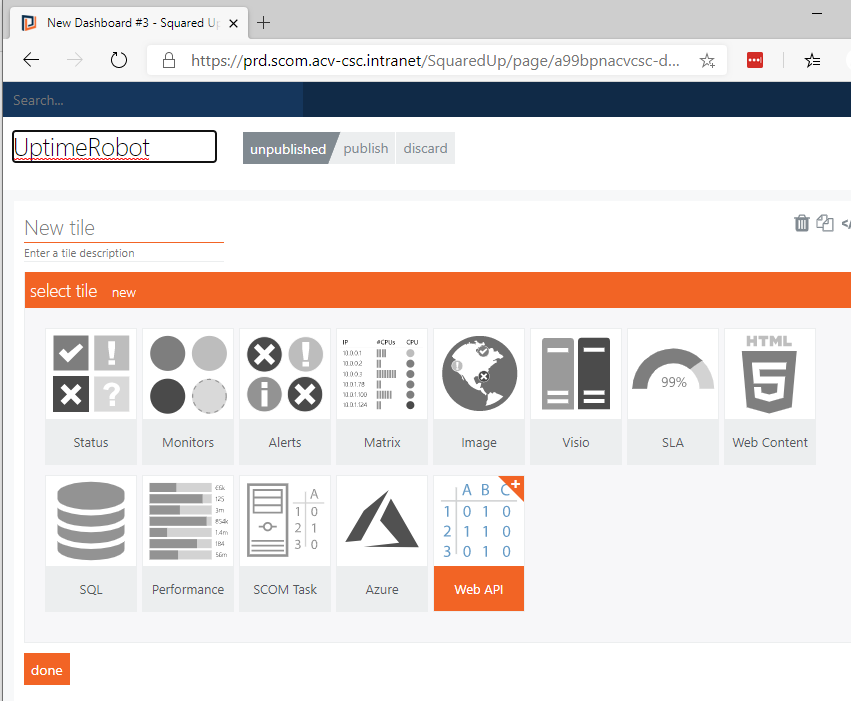The width and height of the screenshot is (851, 701).
Task: Switch to New Dashboard #3 tab
Action: tap(129, 23)
